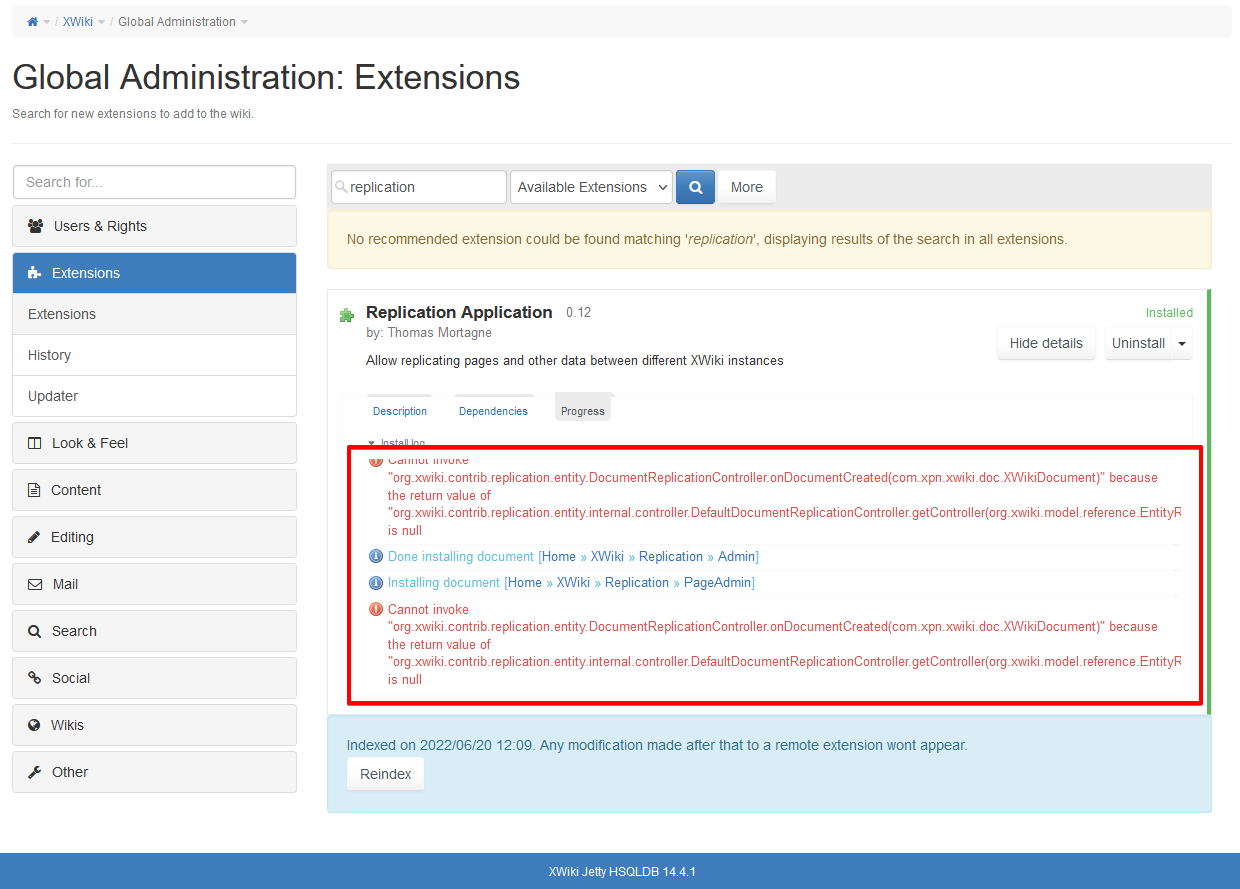This screenshot has width=1240, height=889.
Task: Click error icon of the last log entry
Action: (x=376, y=609)
